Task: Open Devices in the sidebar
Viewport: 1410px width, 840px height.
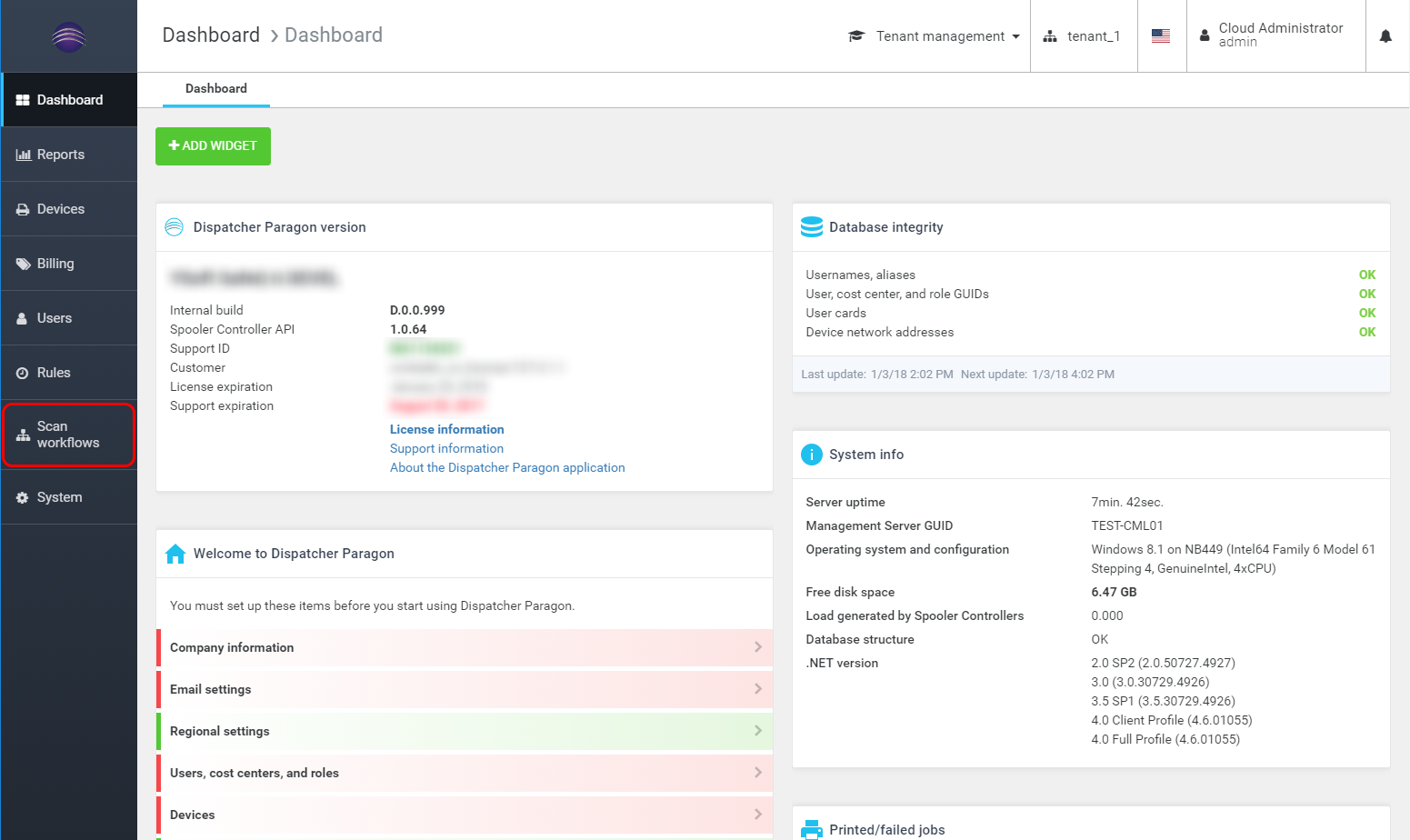Action: pos(61,209)
